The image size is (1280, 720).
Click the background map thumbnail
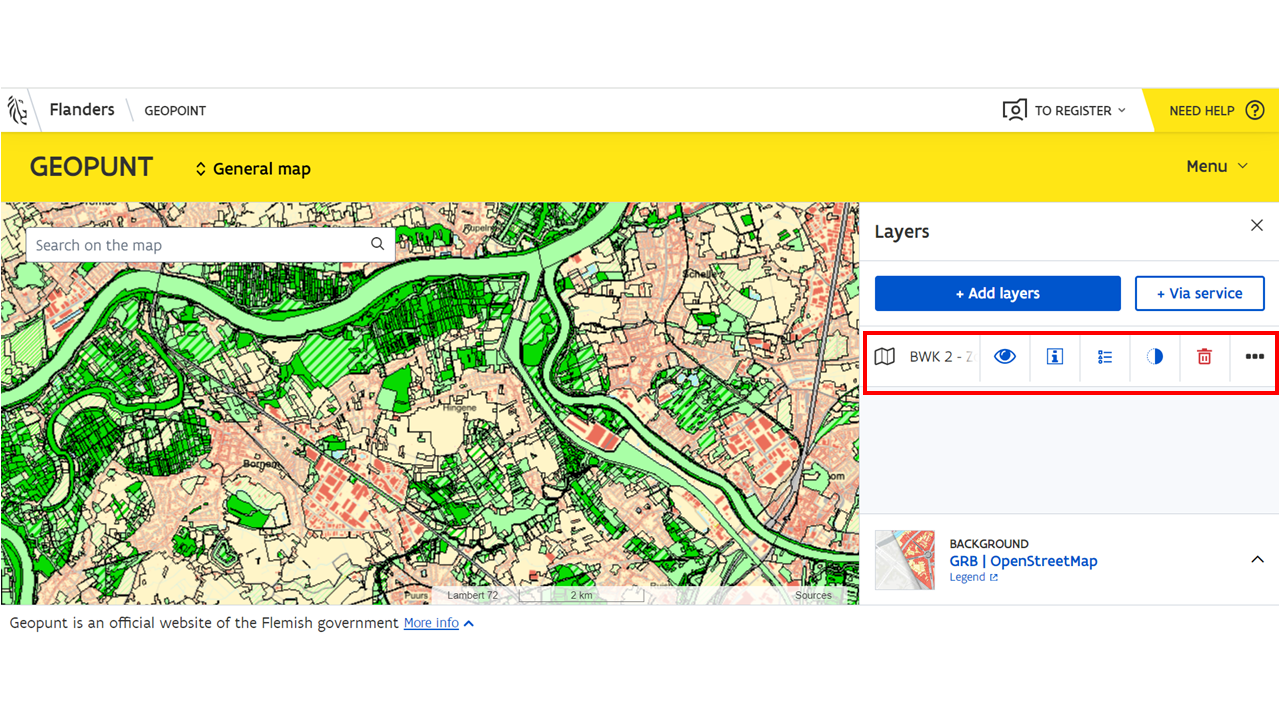pos(905,560)
